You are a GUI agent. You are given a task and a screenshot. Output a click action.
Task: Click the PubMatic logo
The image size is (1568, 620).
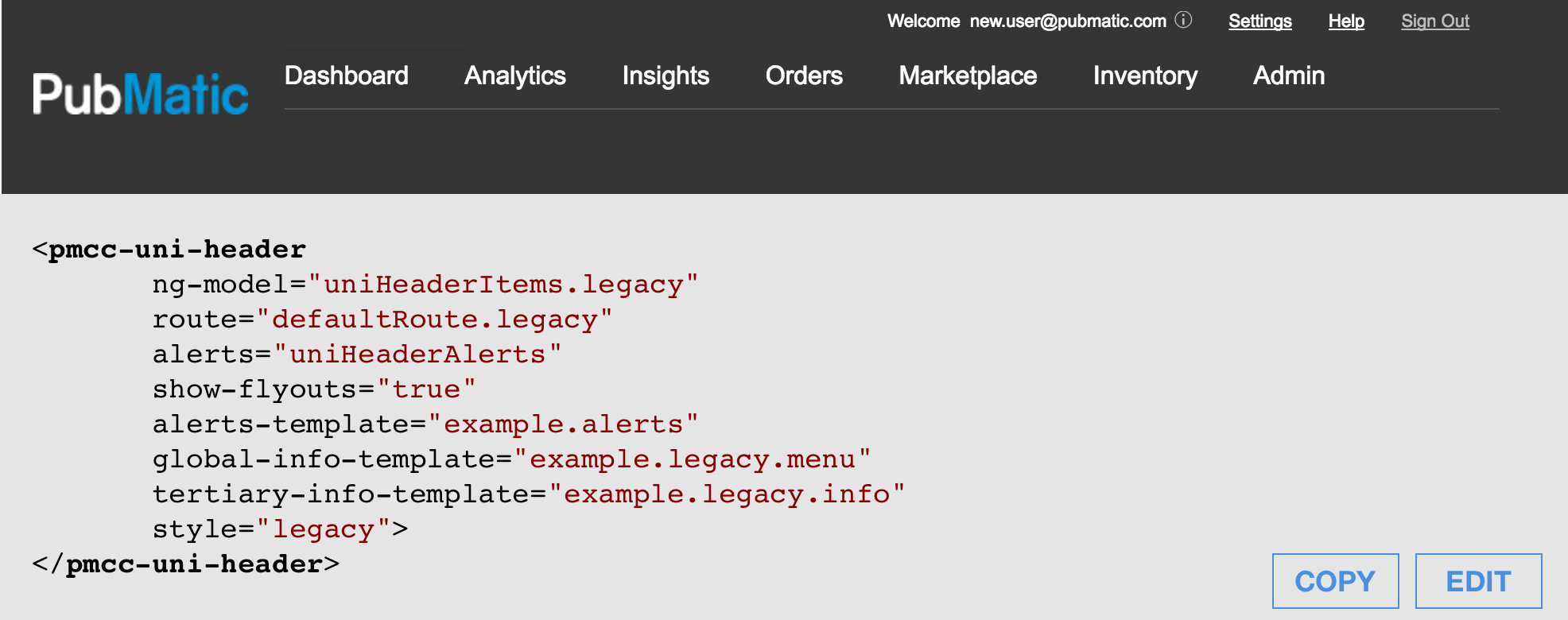140,94
